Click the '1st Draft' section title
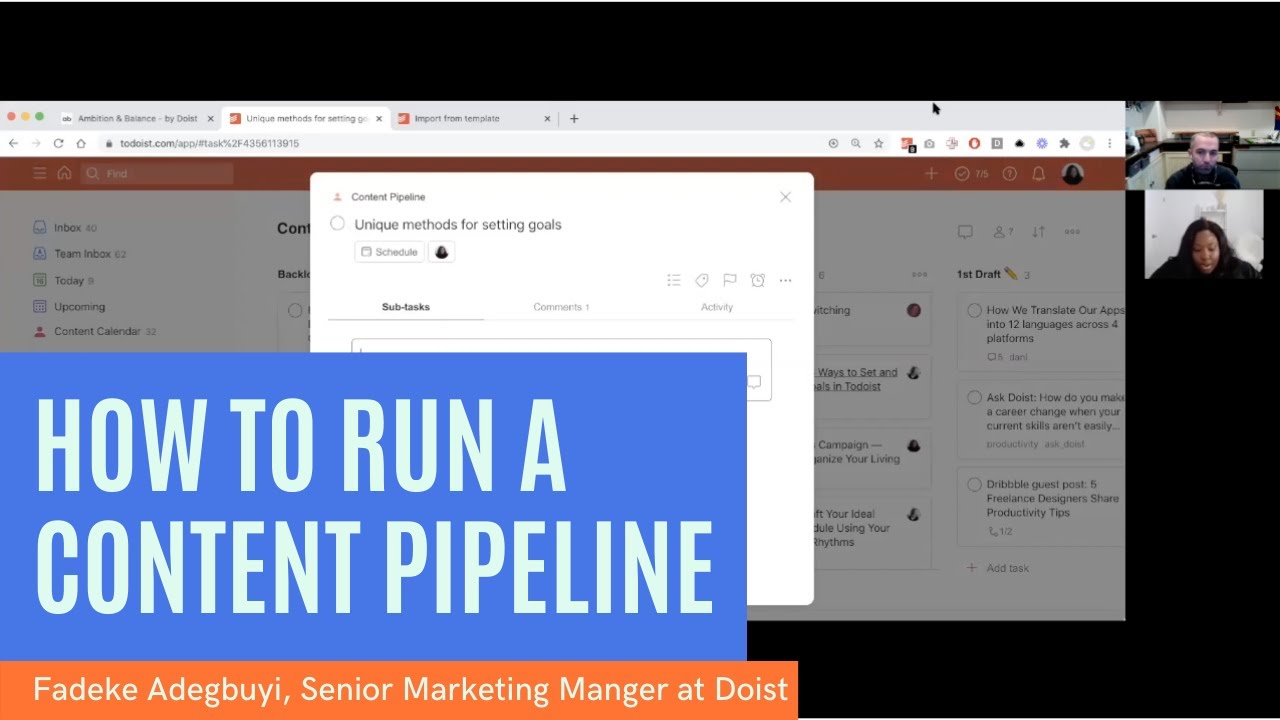Viewport: 1280px width, 720px height. (x=980, y=274)
